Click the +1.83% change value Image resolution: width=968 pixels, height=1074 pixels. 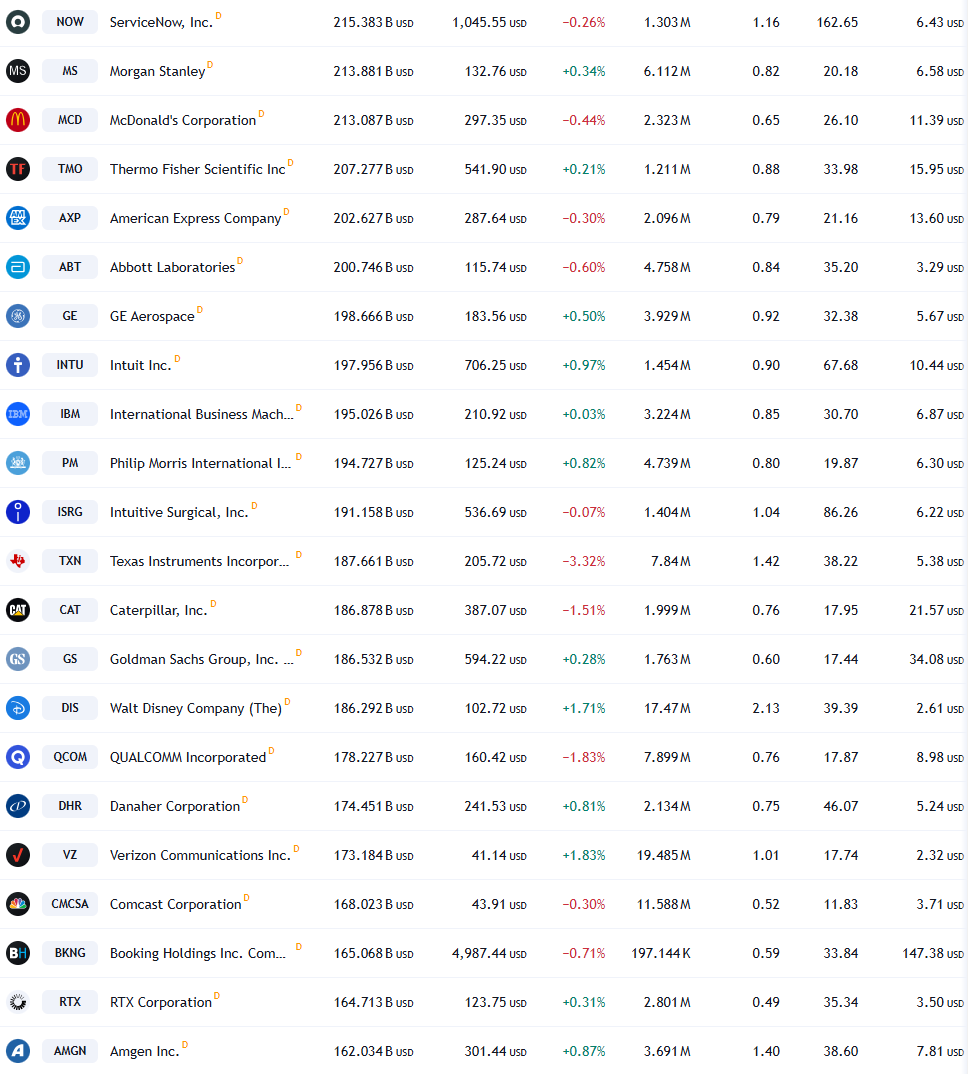(584, 855)
